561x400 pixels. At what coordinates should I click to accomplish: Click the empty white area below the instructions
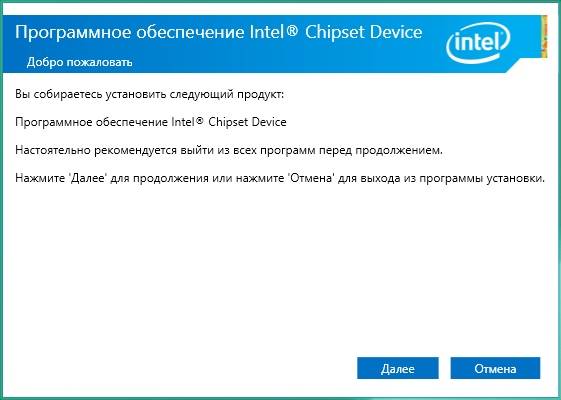279,268
